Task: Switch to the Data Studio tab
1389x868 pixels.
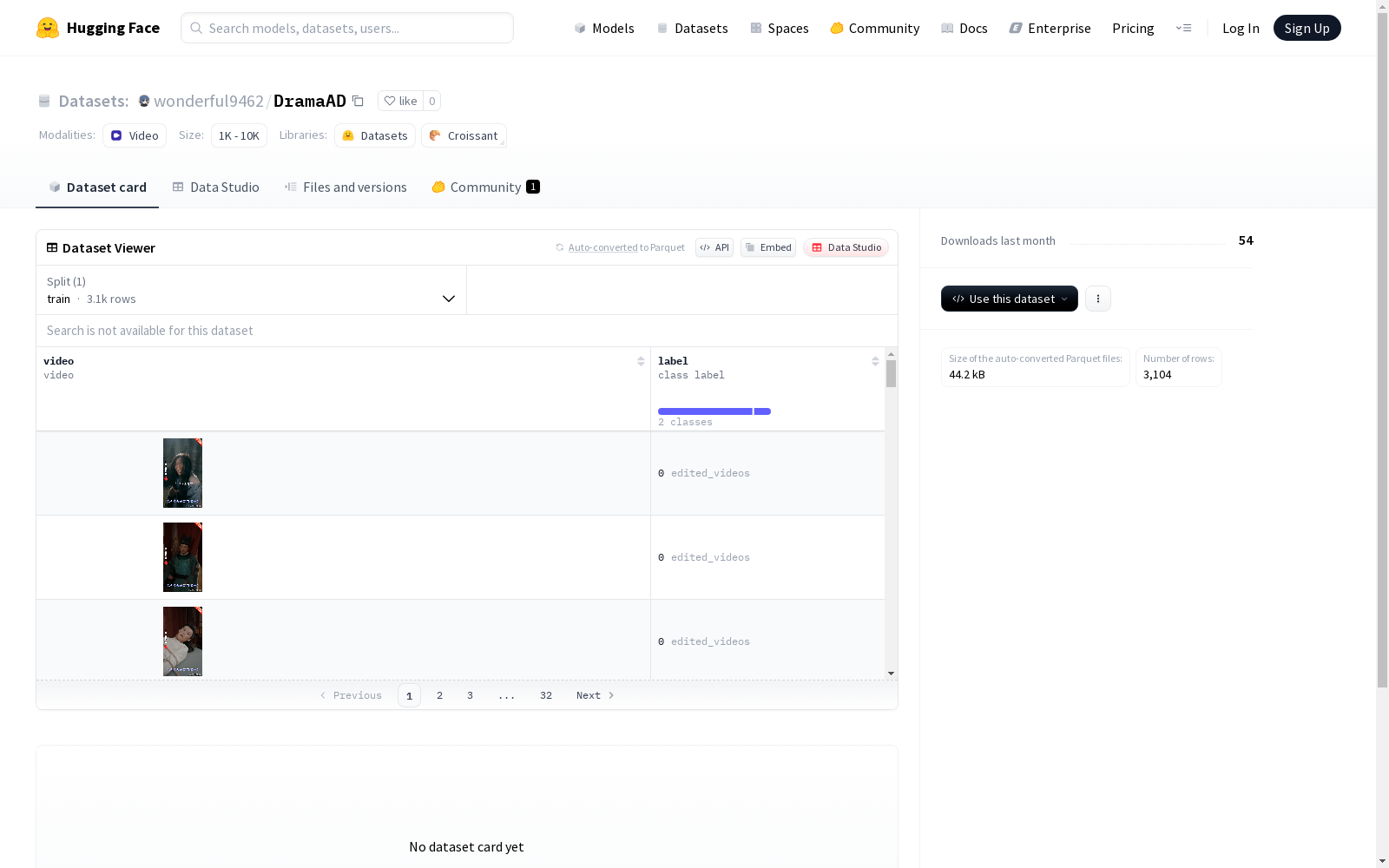Action: click(x=216, y=187)
